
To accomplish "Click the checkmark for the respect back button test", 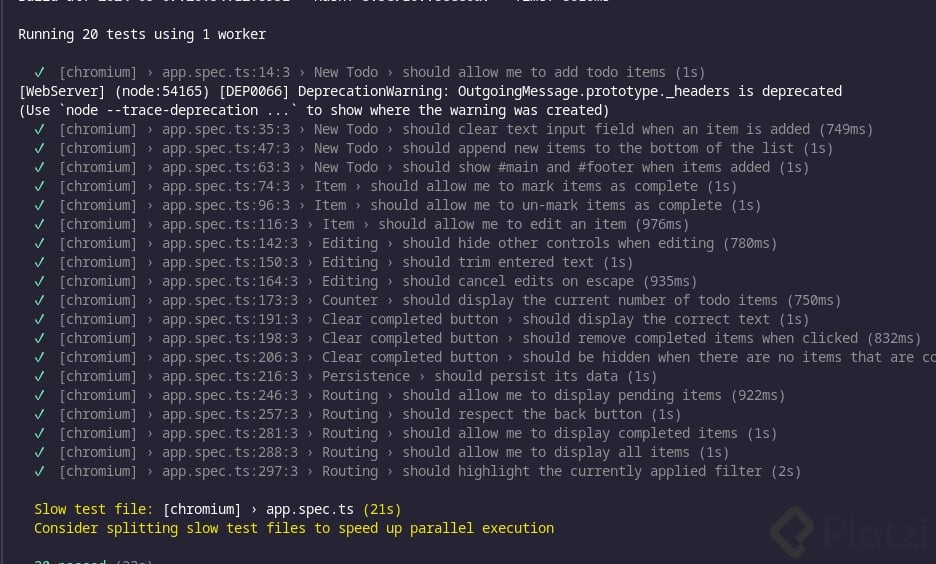I will tap(39, 414).
